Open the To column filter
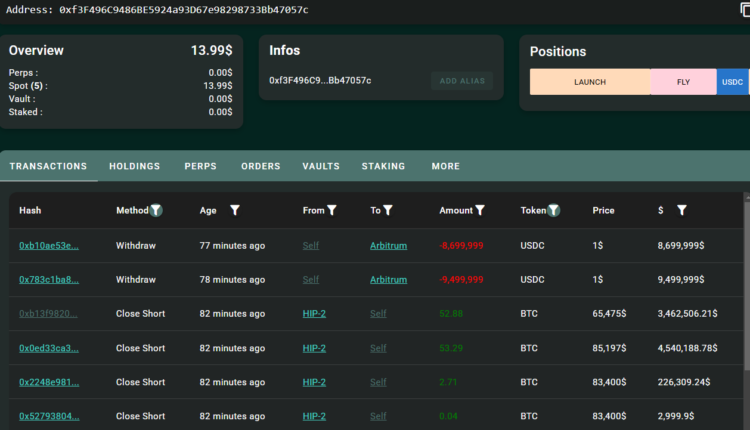The width and height of the screenshot is (750, 430). [388, 211]
